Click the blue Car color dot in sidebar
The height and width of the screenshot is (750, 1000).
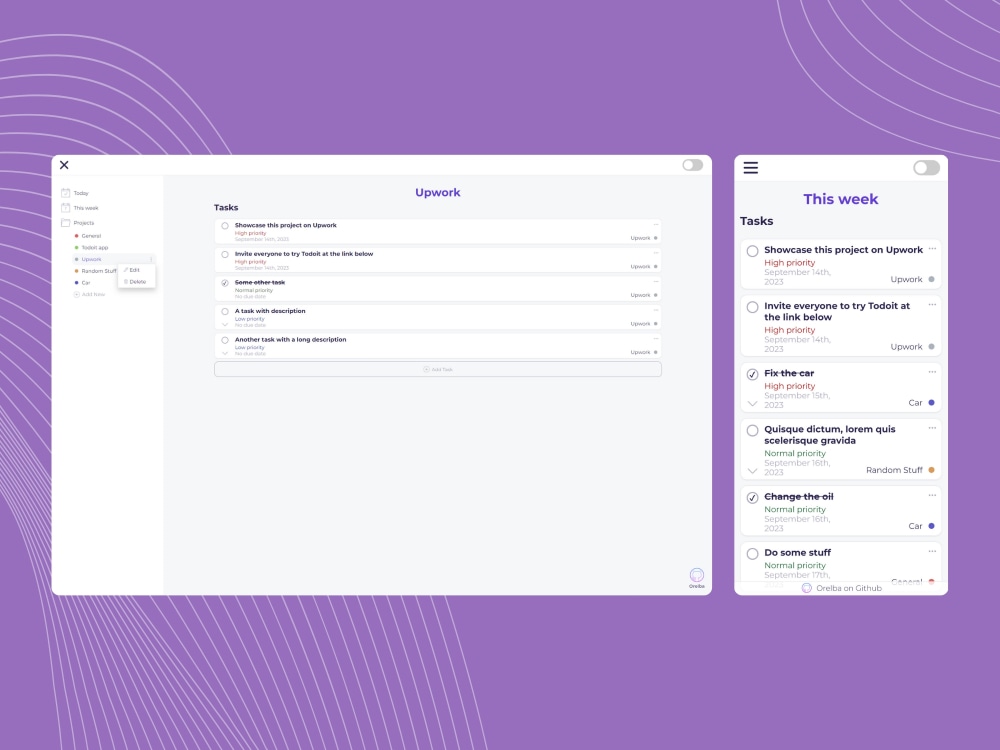click(x=77, y=283)
